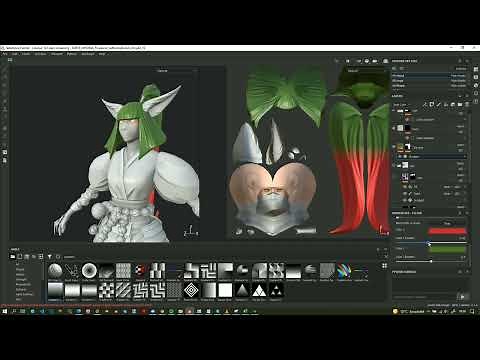Click the pause-style icon in viewport toolbar
Viewport: 480px width, 360px height.
coord(348,61)
